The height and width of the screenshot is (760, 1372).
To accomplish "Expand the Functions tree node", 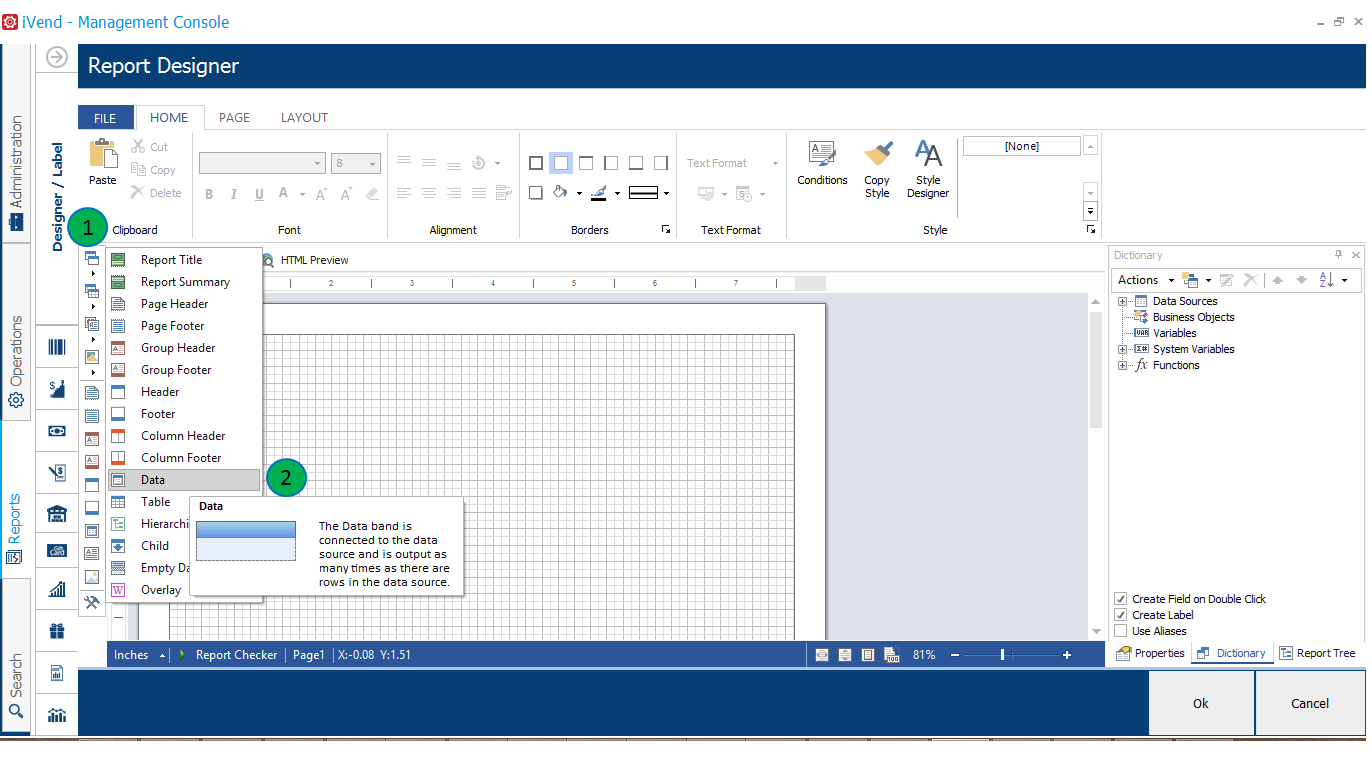I will (x=1122, y=365).
